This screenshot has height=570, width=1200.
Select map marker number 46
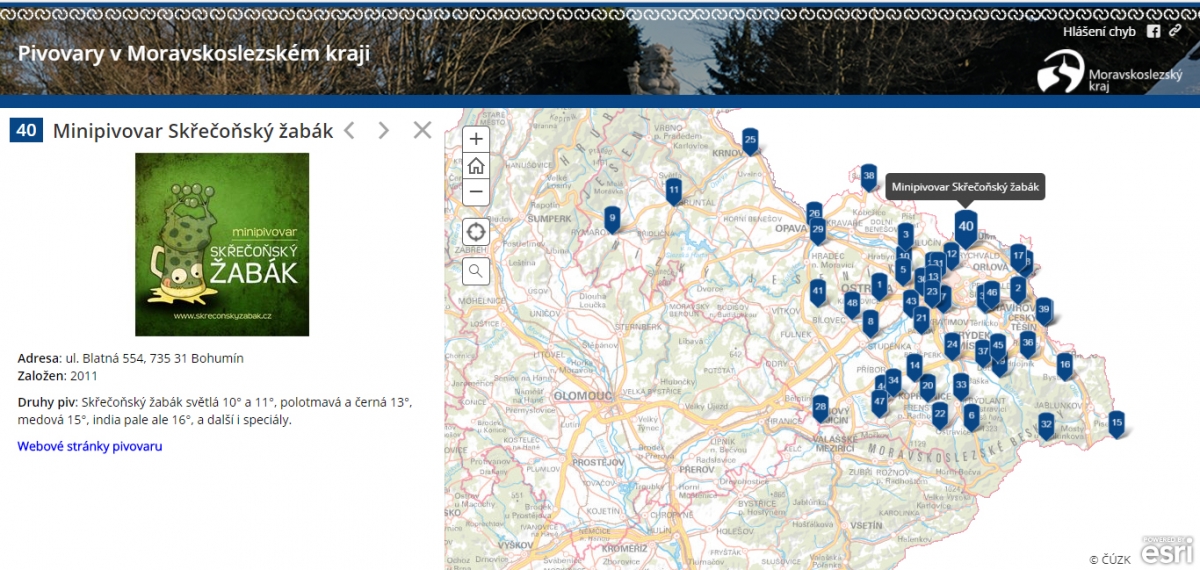point(992,293)
